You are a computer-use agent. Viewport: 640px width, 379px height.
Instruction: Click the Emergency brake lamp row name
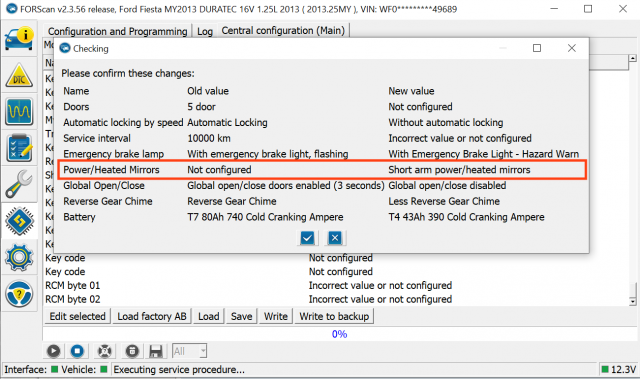pos(113,154)
